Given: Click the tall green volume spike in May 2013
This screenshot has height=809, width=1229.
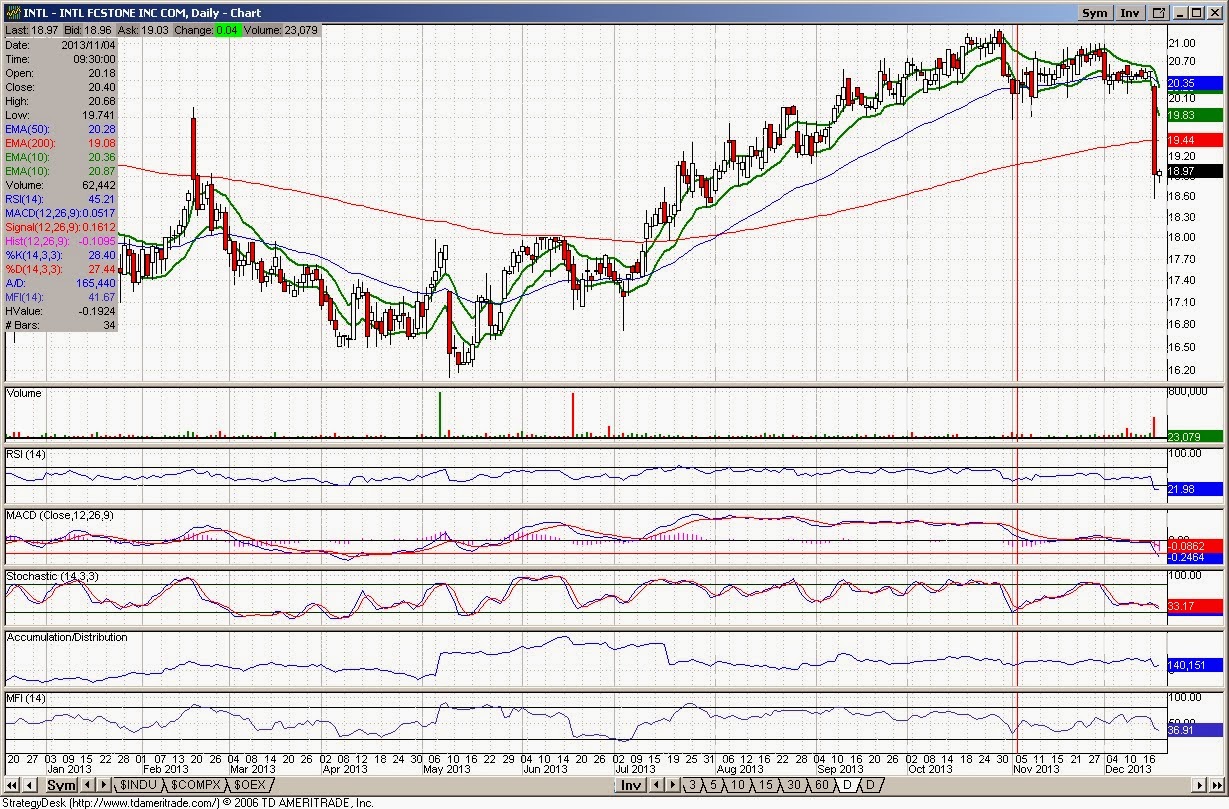Looking at the screenshot, I should (x=439, y=415).
